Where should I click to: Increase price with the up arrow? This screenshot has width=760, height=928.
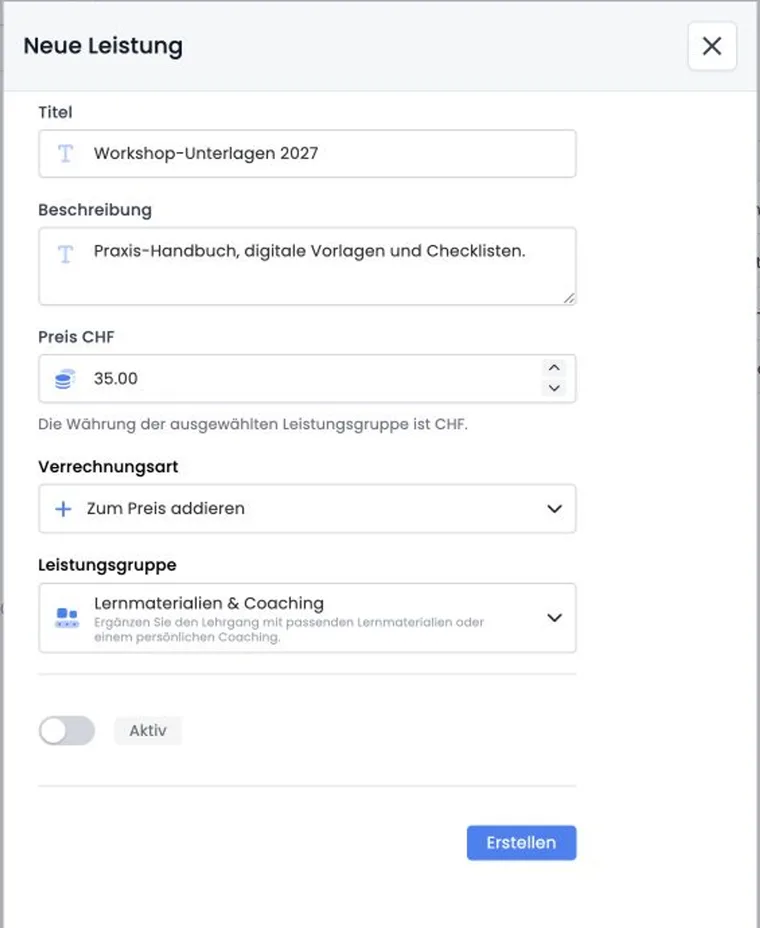click(x=554, y=368)
